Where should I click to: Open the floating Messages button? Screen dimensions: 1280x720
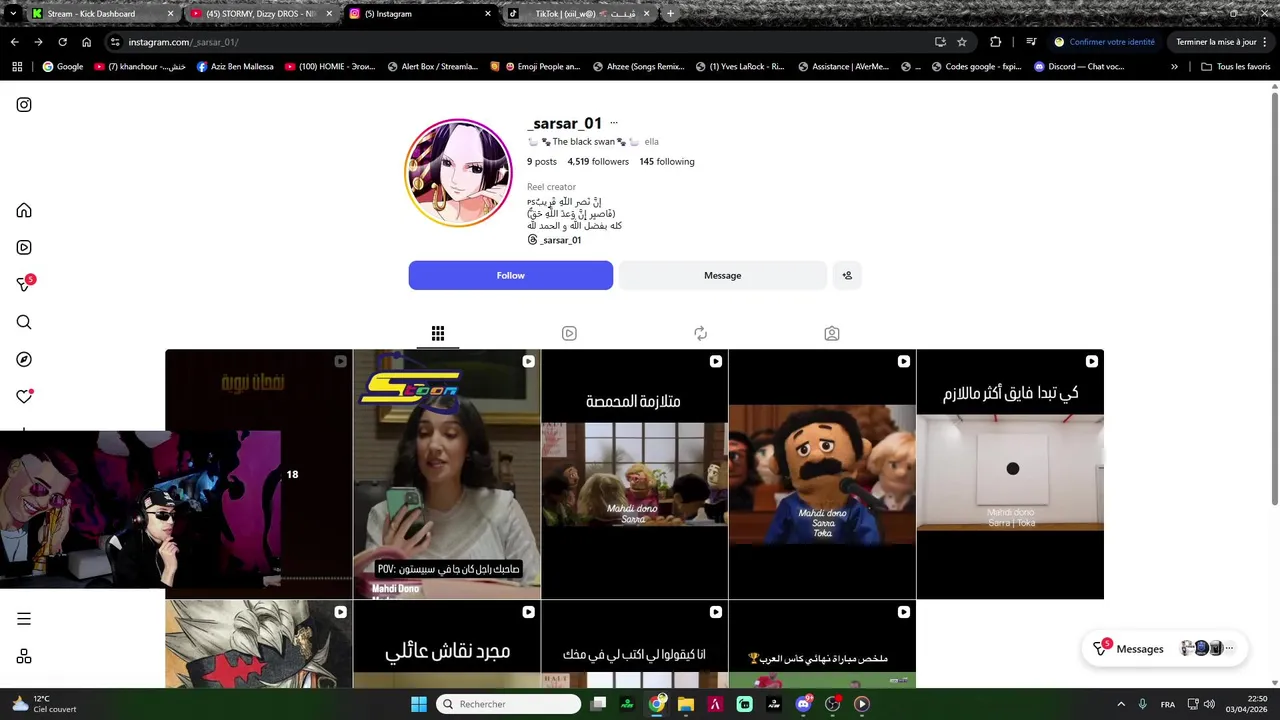click(1166, 649)
